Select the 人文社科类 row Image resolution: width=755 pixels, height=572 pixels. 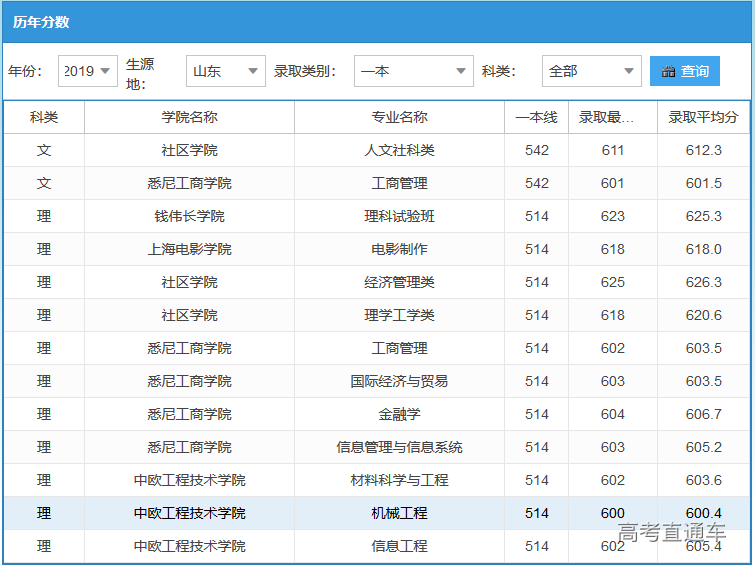pyautogui.click(x=399, y=150)
